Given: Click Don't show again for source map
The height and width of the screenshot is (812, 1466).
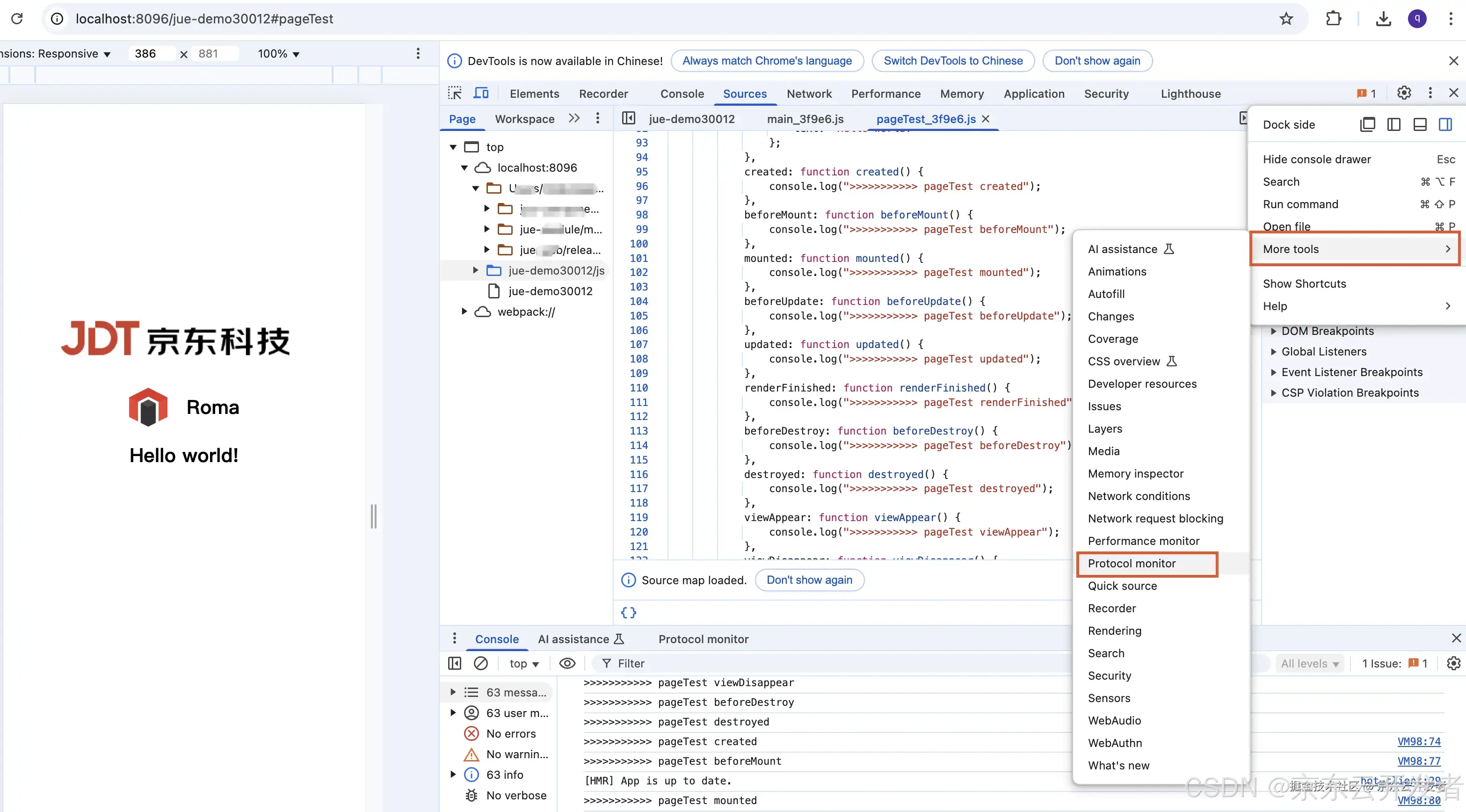Looking at the screenshot, I should tap(809, 580).
